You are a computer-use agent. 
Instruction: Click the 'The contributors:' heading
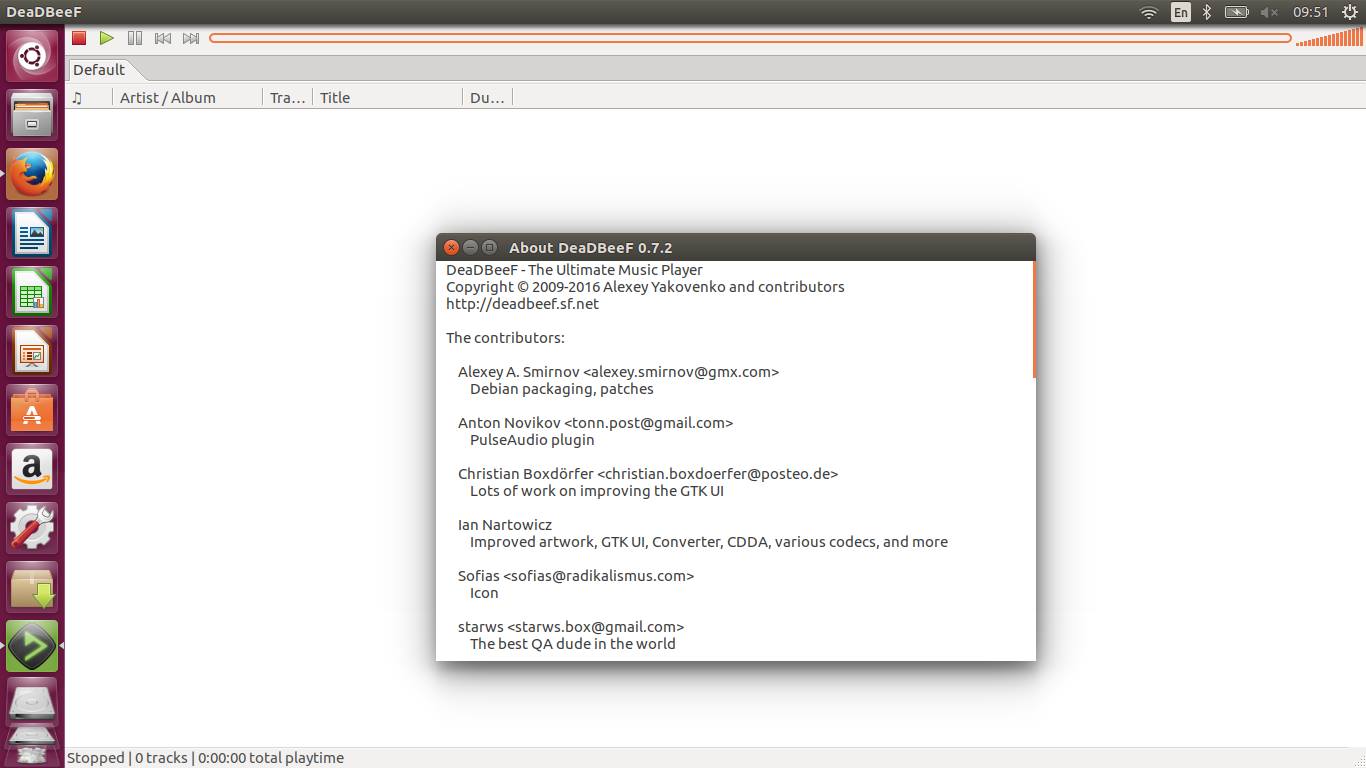click(505, 338)
